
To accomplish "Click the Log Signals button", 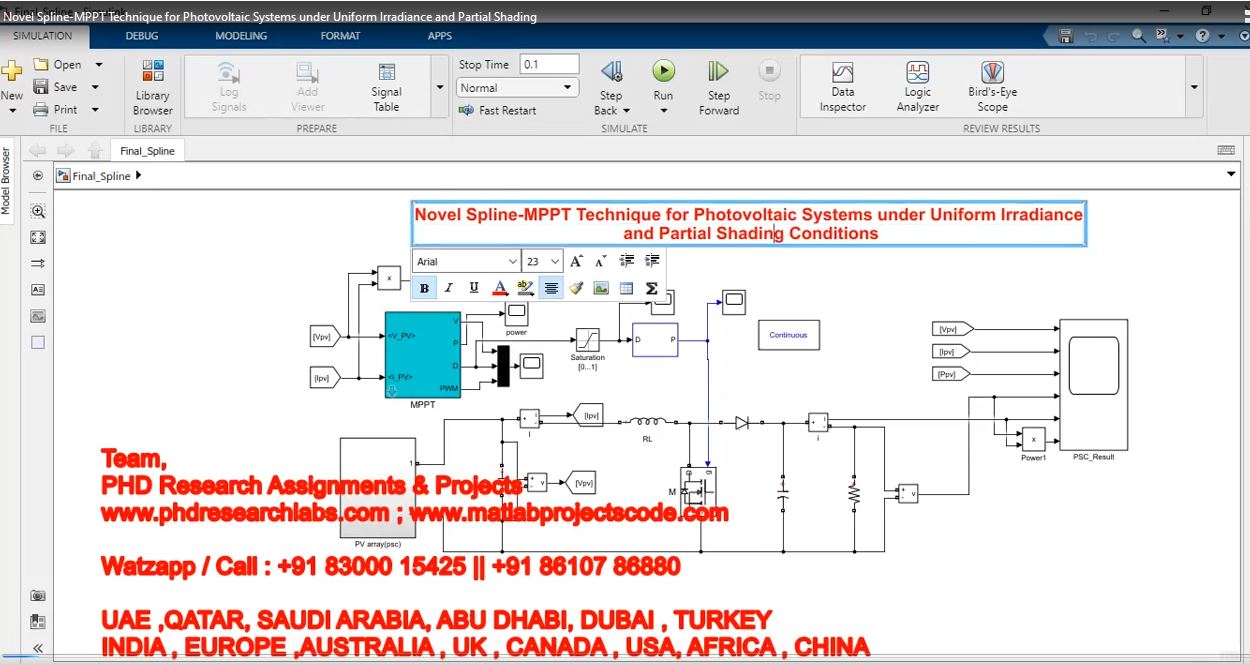I will (x=229, y=88).
